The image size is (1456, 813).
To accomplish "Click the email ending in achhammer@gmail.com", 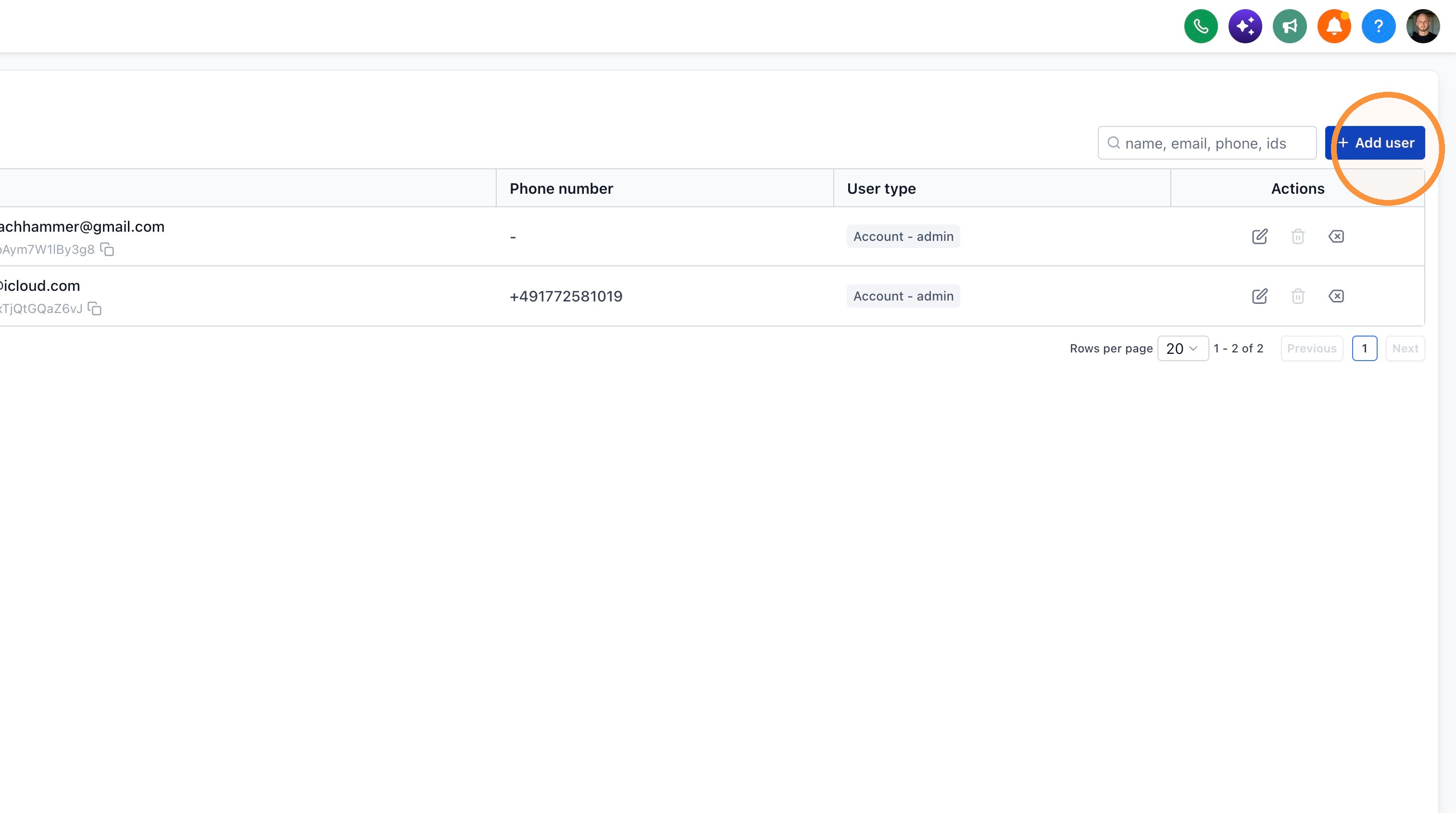I will pos(82,226).
